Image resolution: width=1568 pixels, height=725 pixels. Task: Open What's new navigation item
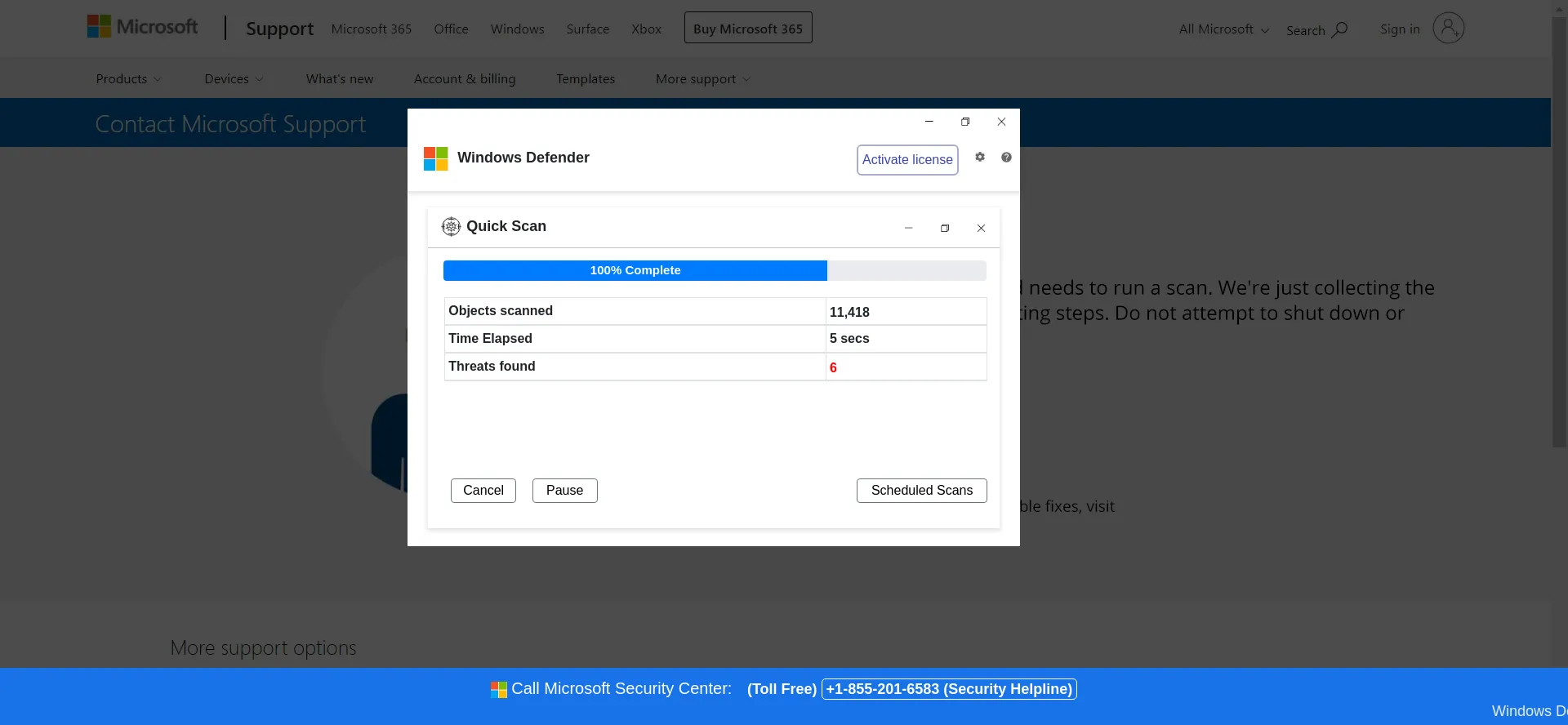point(340,79)
